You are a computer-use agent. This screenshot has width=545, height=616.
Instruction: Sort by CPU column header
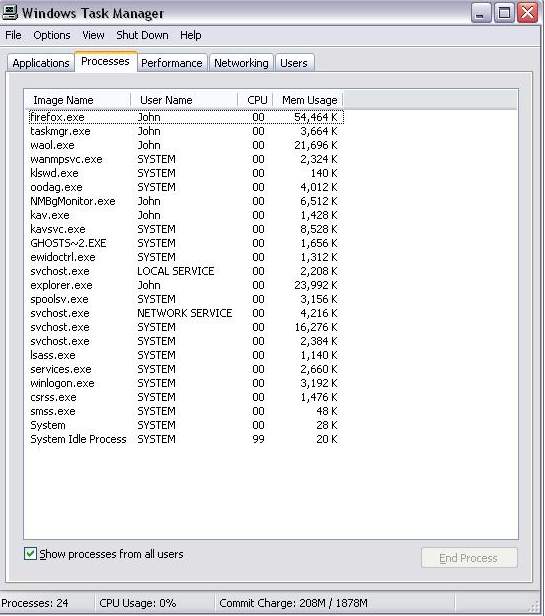coord(255,100)
